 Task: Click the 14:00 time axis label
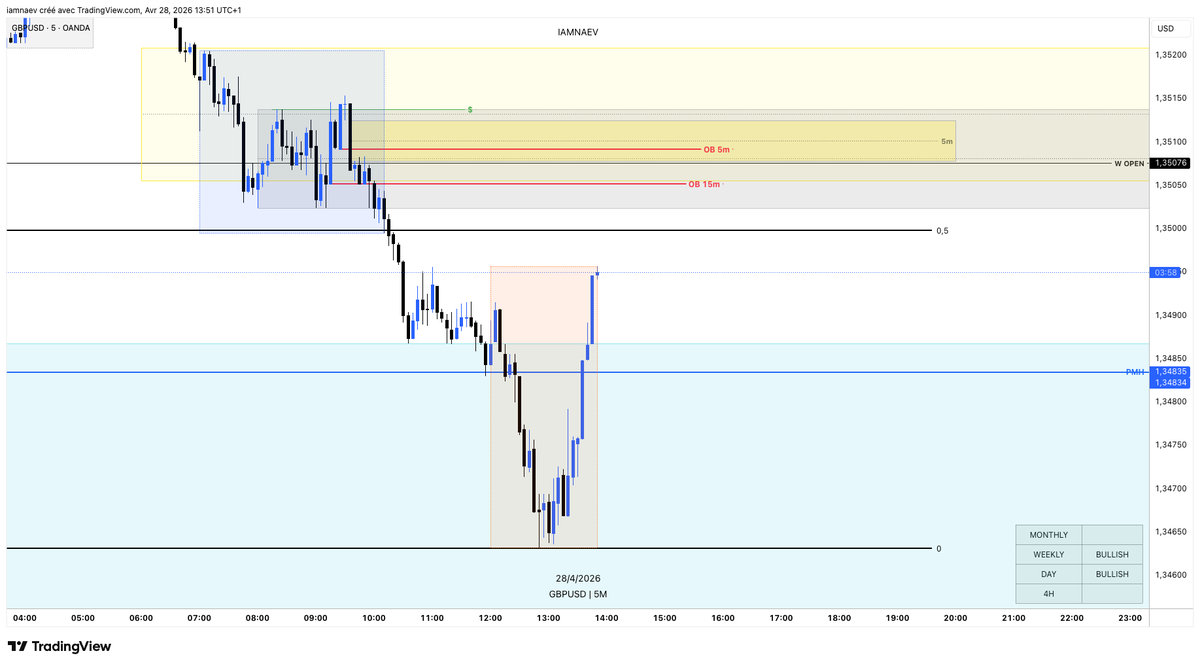click(606, 618)
